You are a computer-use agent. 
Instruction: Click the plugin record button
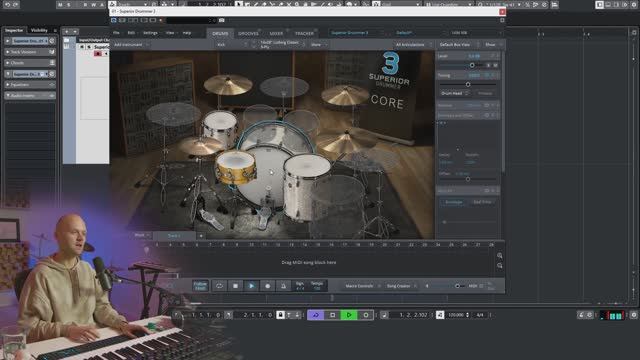coord(267,286)
